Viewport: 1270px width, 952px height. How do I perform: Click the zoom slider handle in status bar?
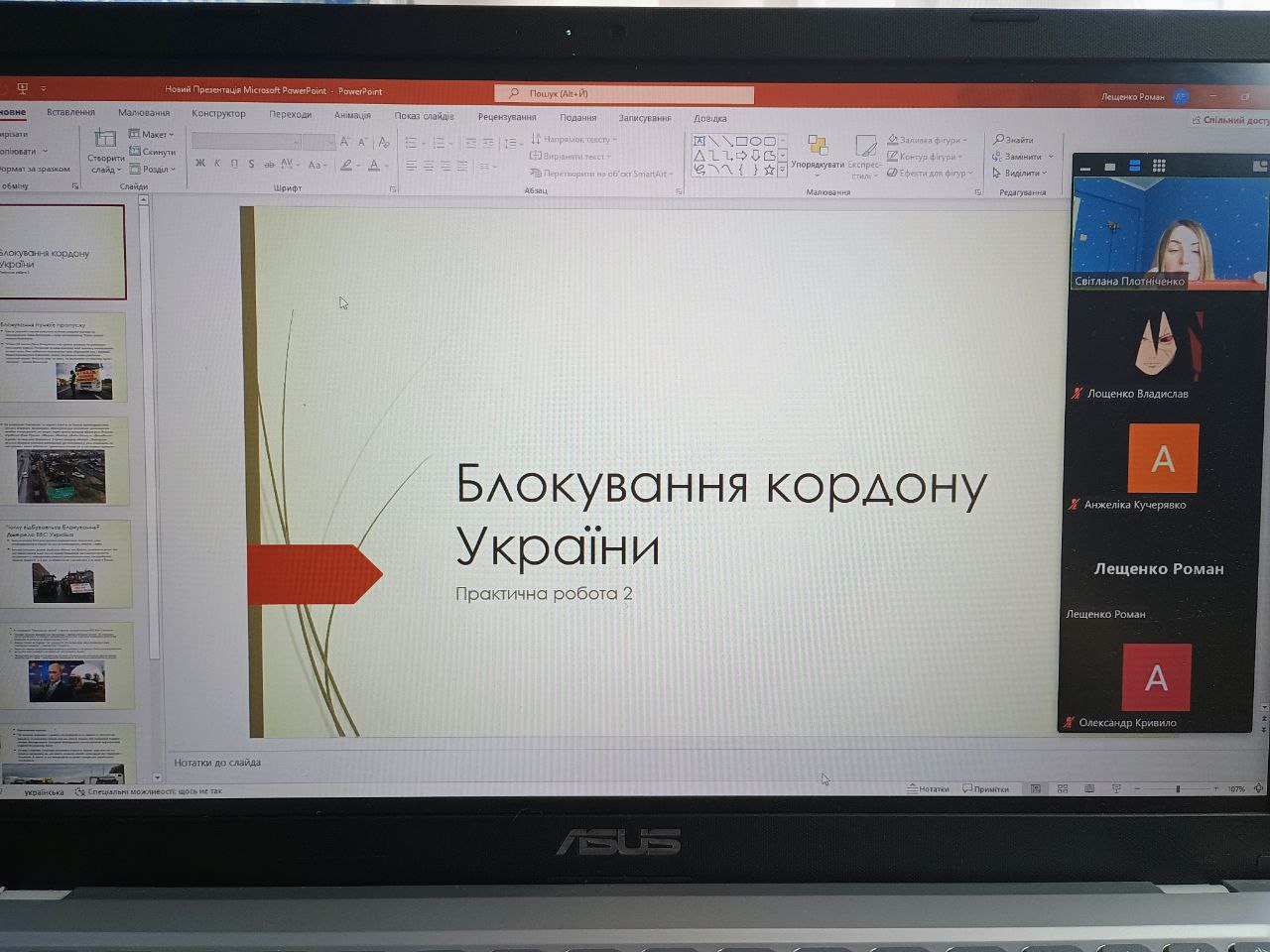point(1178,788)
